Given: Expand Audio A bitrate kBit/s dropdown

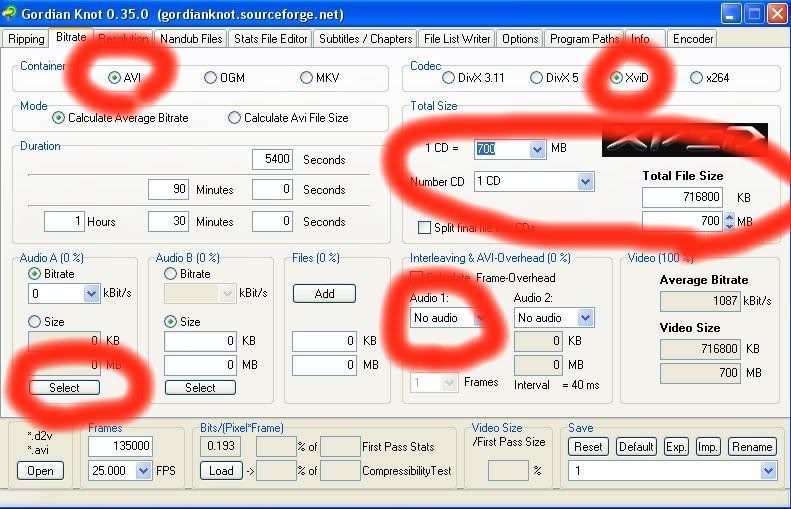Looking at the screenshot, I should (x=91, y=294).
